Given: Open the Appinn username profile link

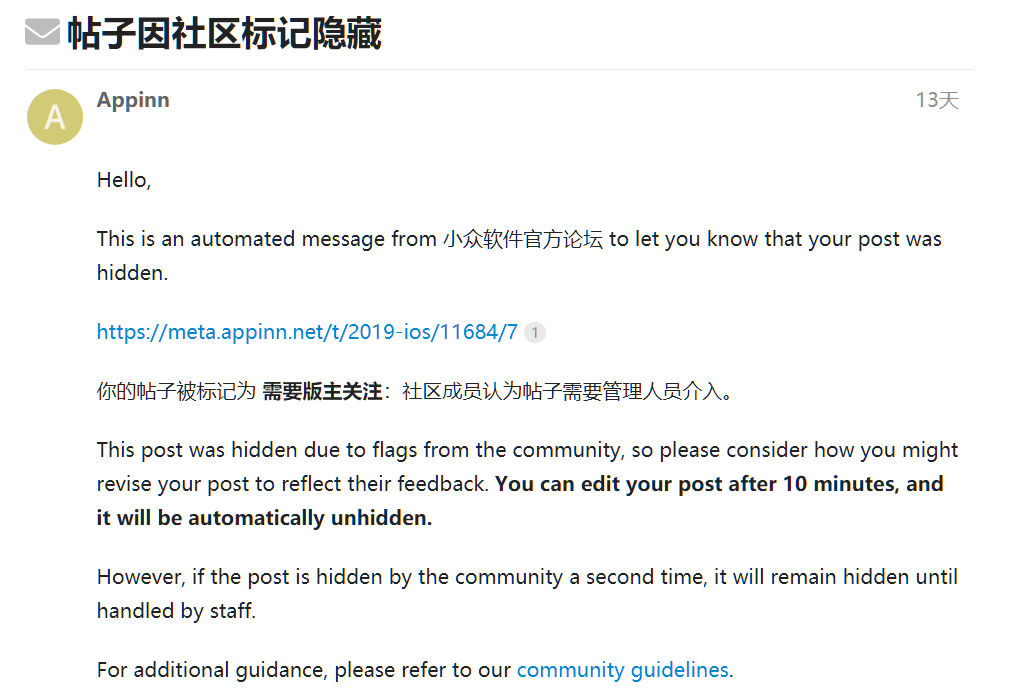Looking at the screenshot, I should 133,100.
